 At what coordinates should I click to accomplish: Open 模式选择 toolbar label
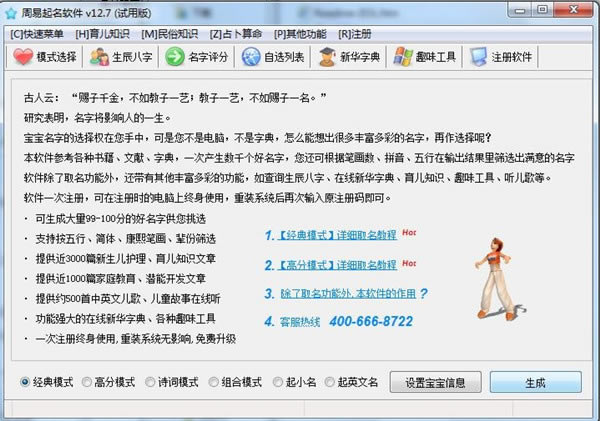click(x=56, y=57)
